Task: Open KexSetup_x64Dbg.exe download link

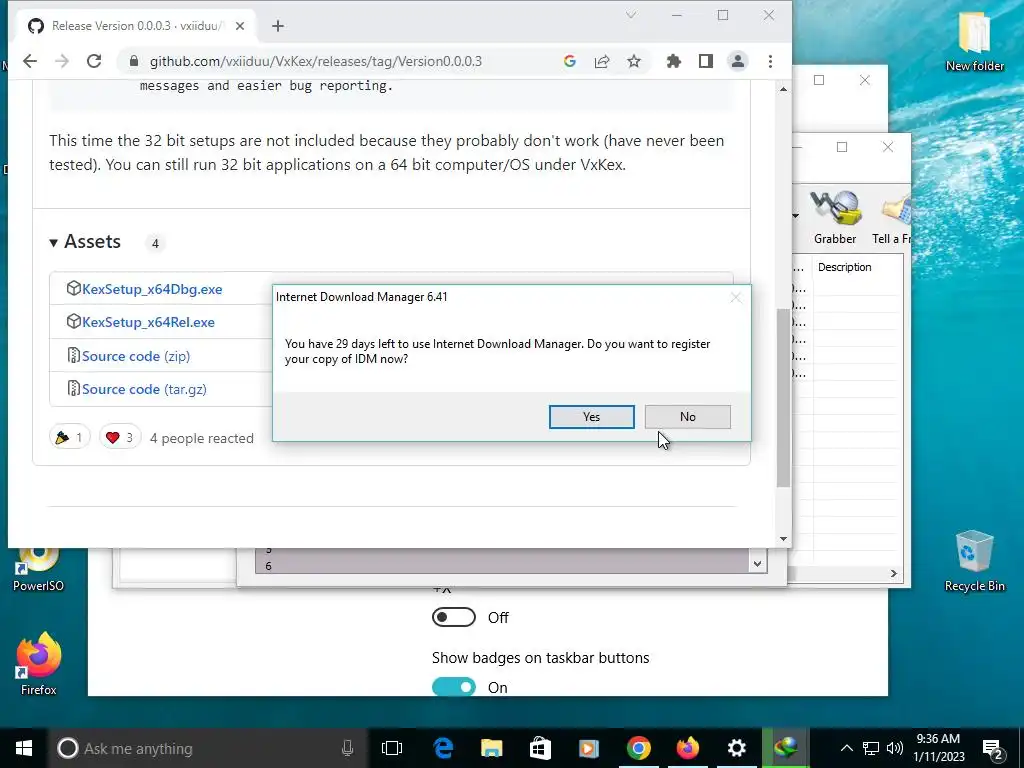Action: tap(152, 289)
